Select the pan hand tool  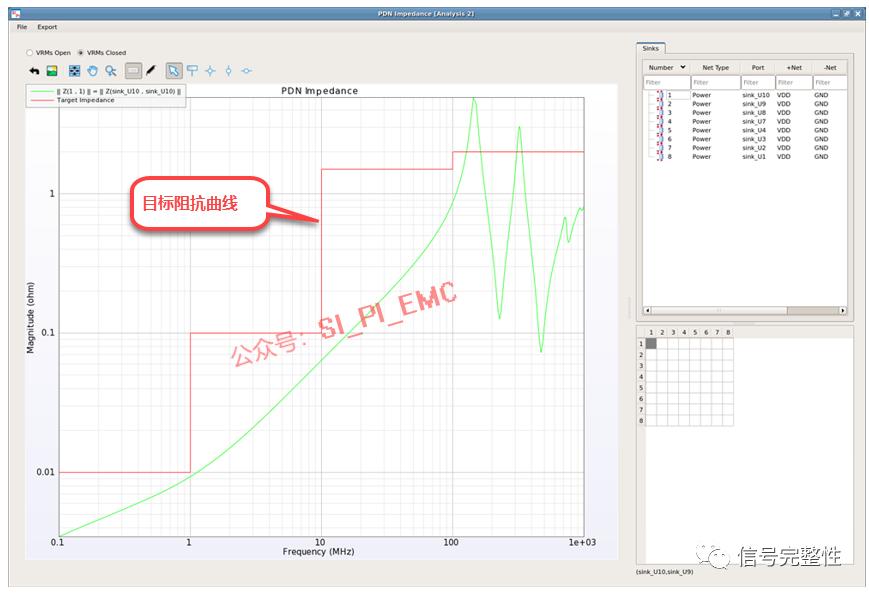click(x=93, y=71)
